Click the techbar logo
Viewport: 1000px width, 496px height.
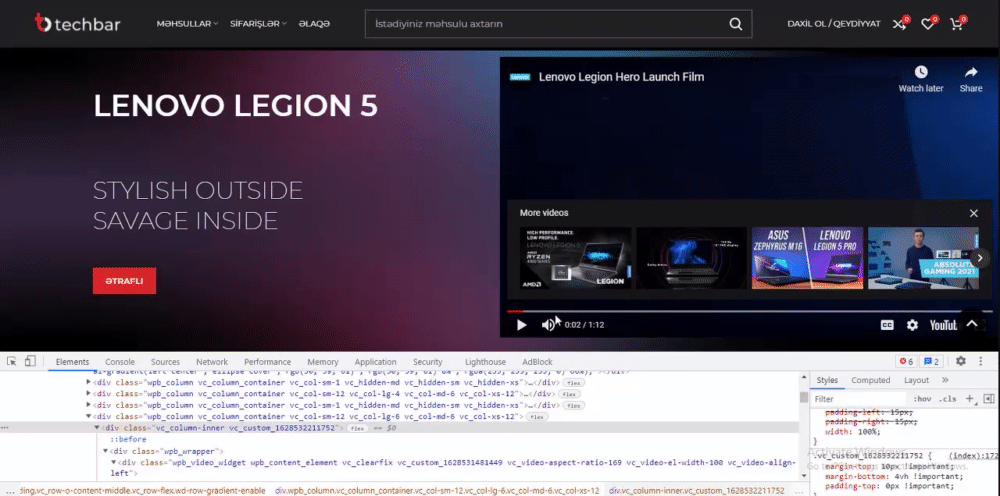(77, 24)
